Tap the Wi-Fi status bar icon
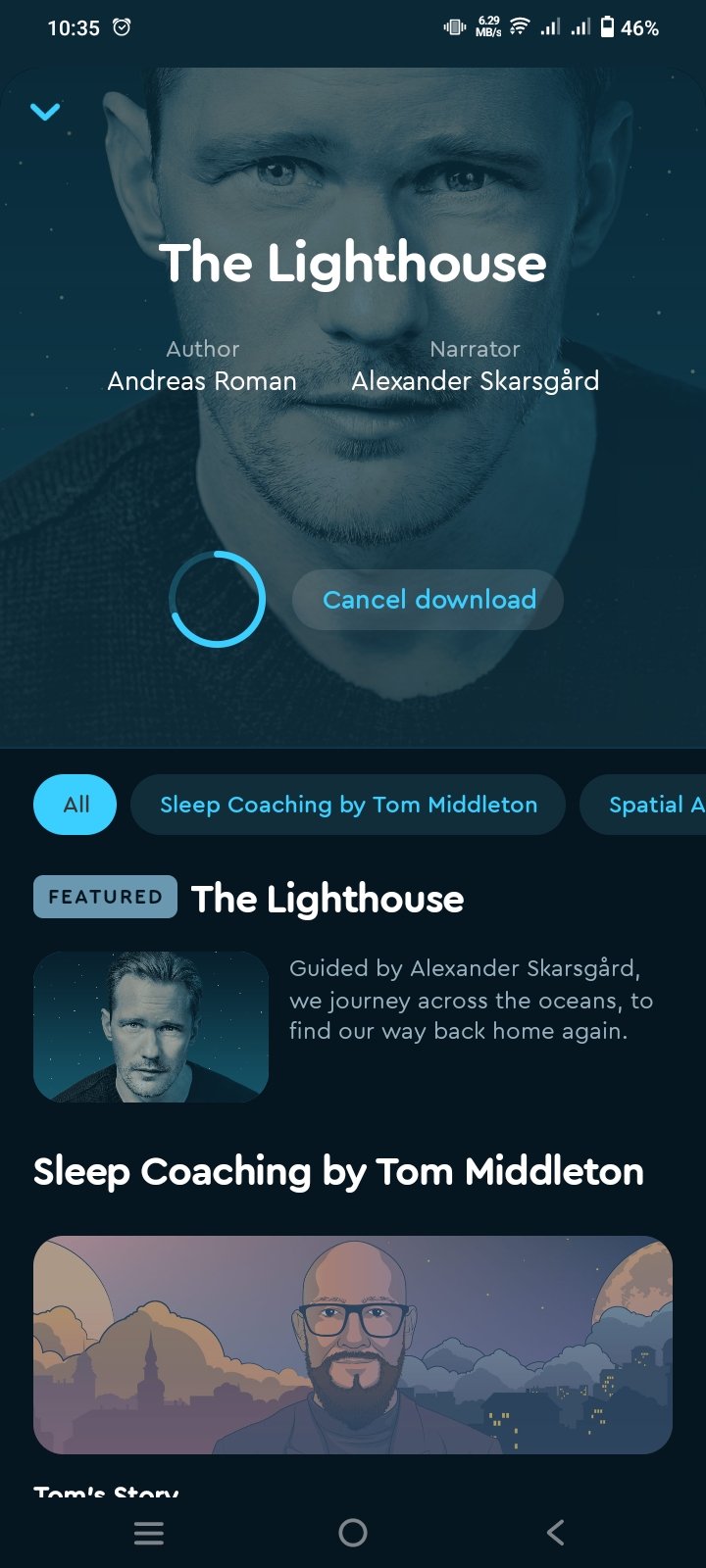 pos(520,27)
